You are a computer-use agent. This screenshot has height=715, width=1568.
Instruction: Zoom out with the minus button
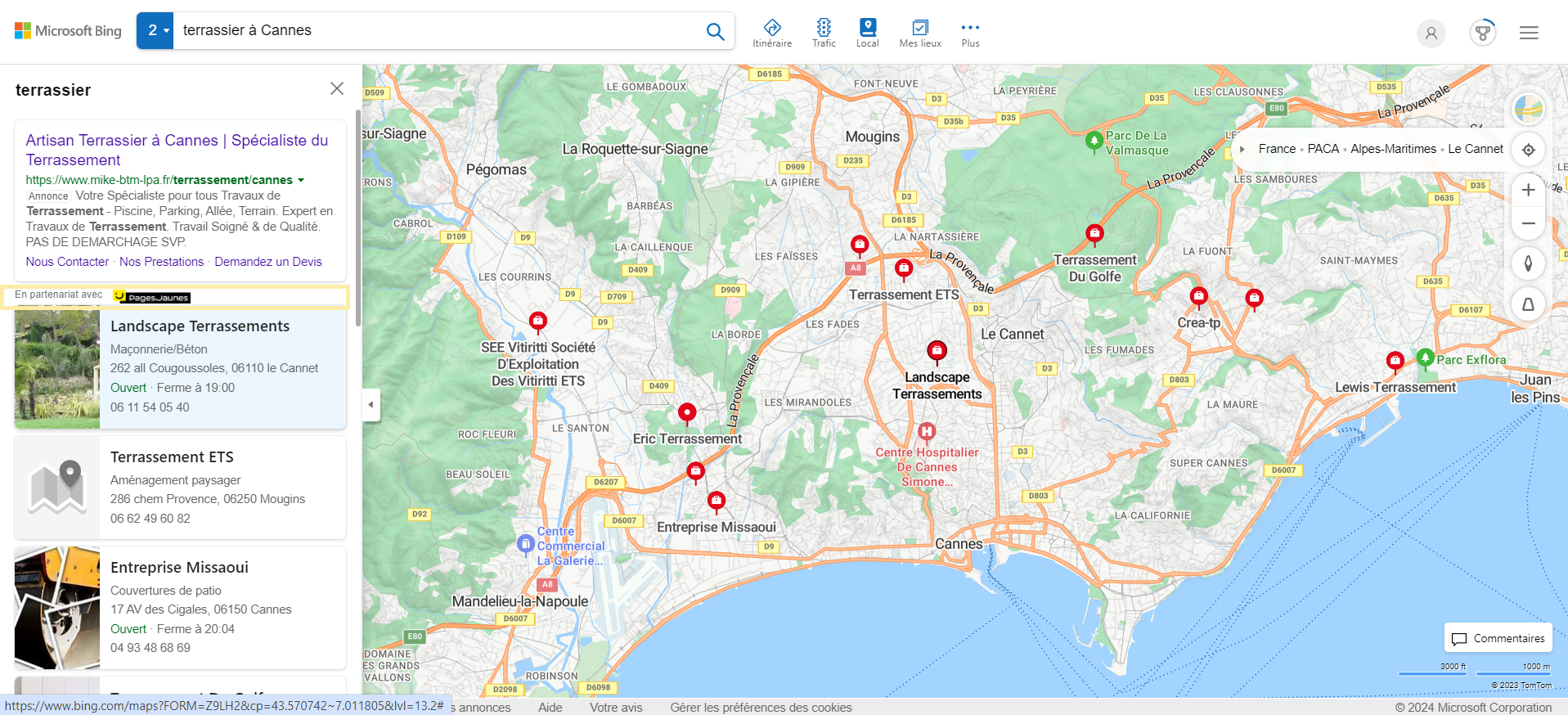click(x=1528, y=223)
